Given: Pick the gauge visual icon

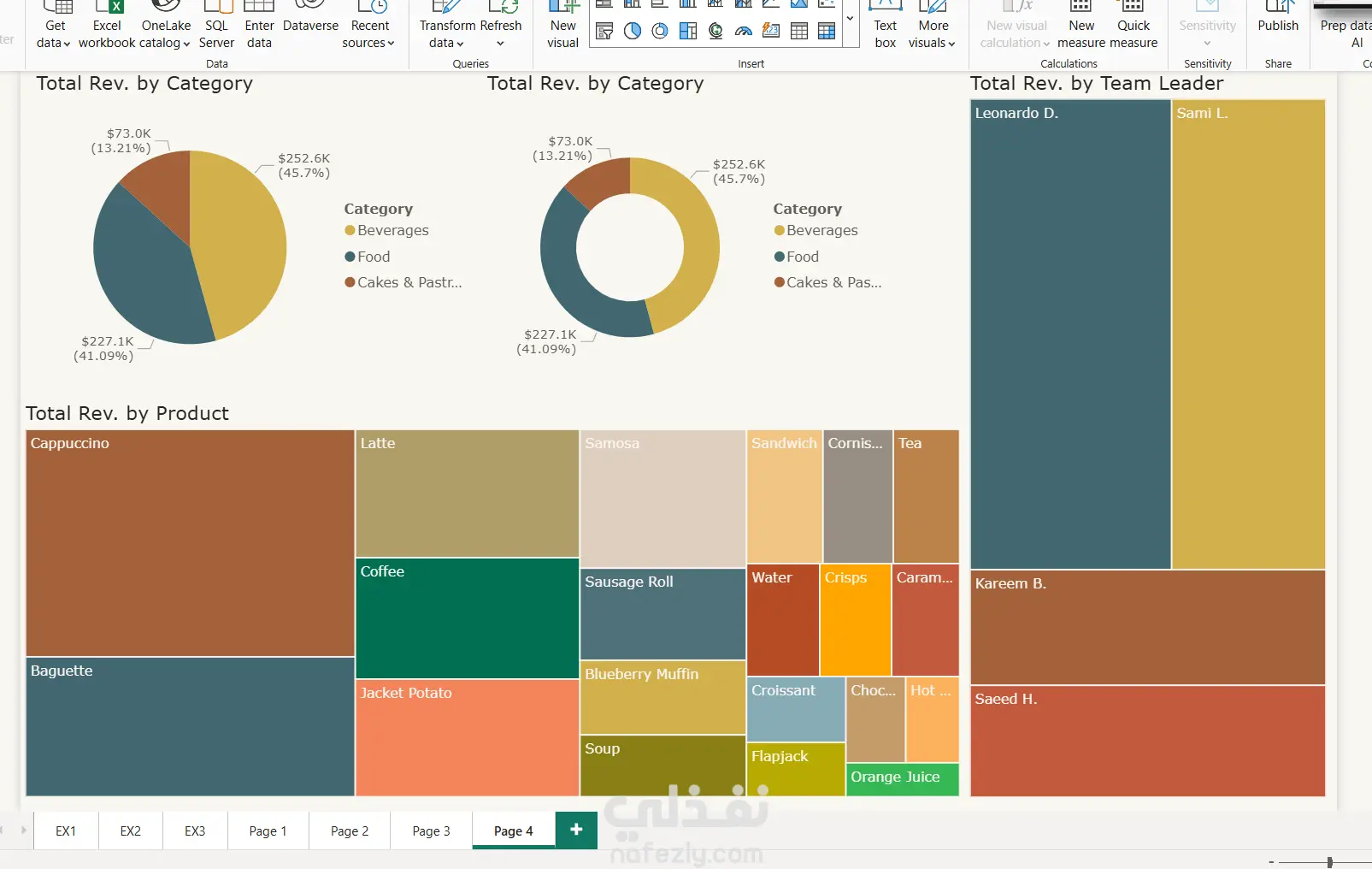Looking at the screenshot, I should [744, 32].
